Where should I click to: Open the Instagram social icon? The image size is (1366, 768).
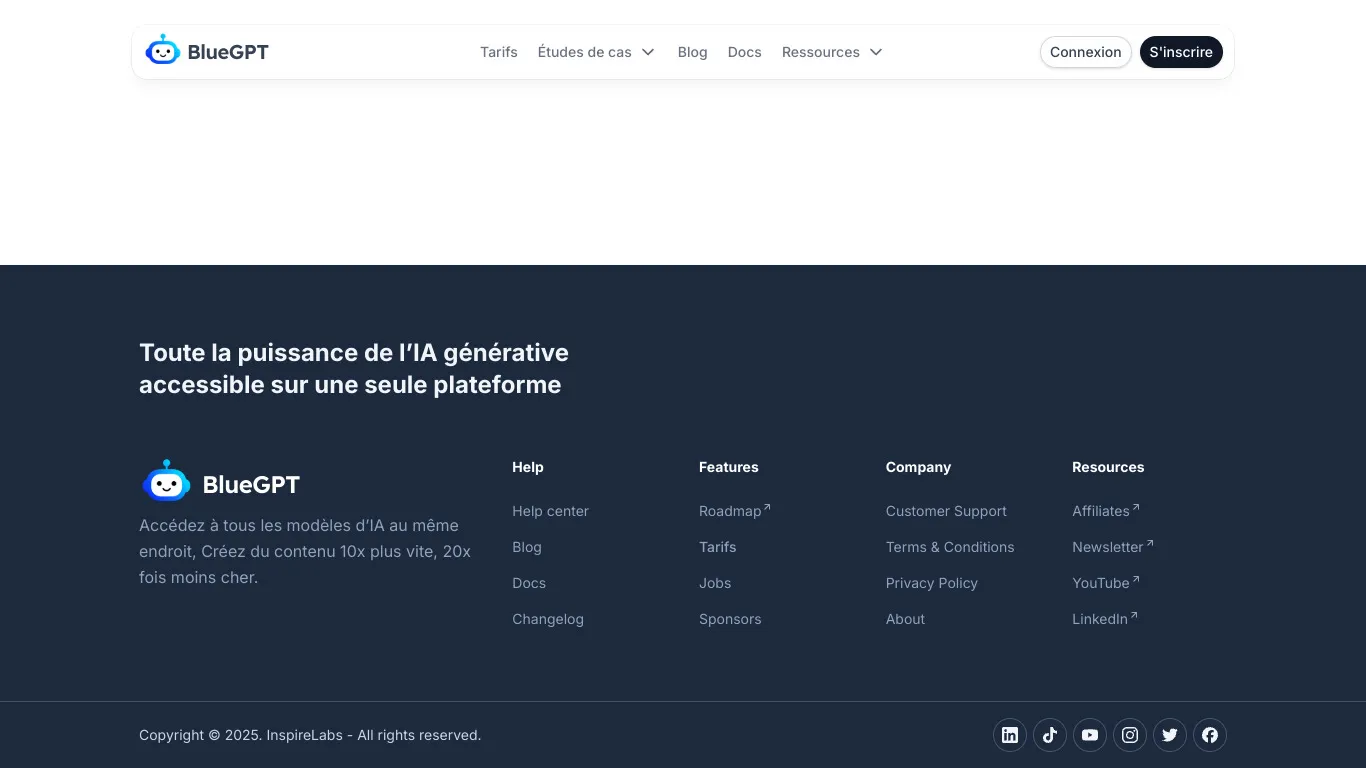(x=1130, y=735)
